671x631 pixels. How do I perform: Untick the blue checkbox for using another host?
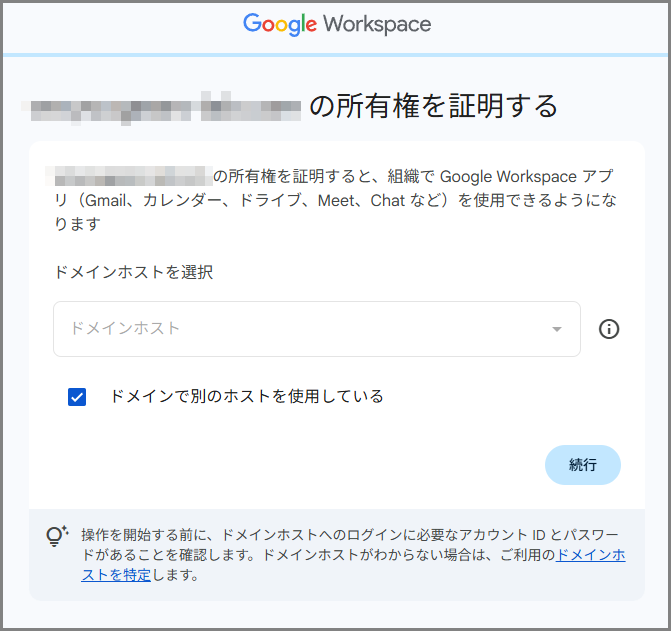[77, 397]
